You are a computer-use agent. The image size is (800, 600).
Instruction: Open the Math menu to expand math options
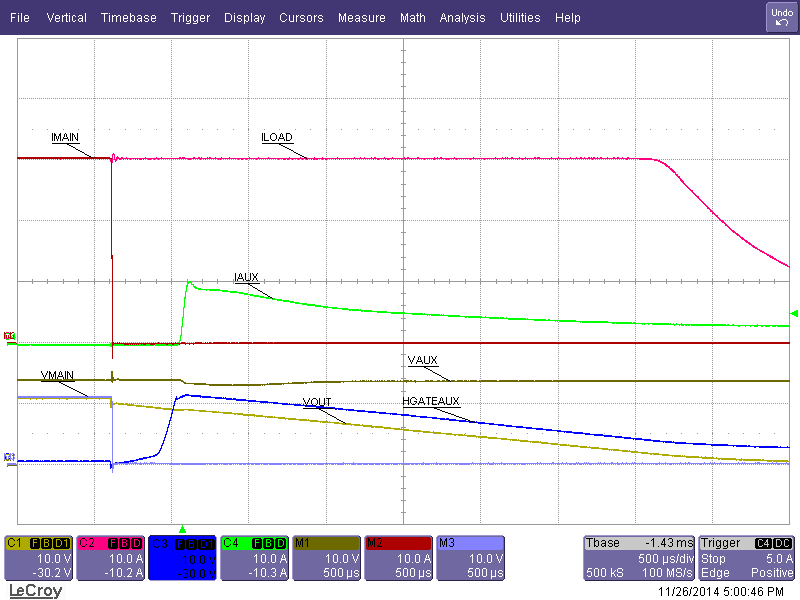coord(412,17)
